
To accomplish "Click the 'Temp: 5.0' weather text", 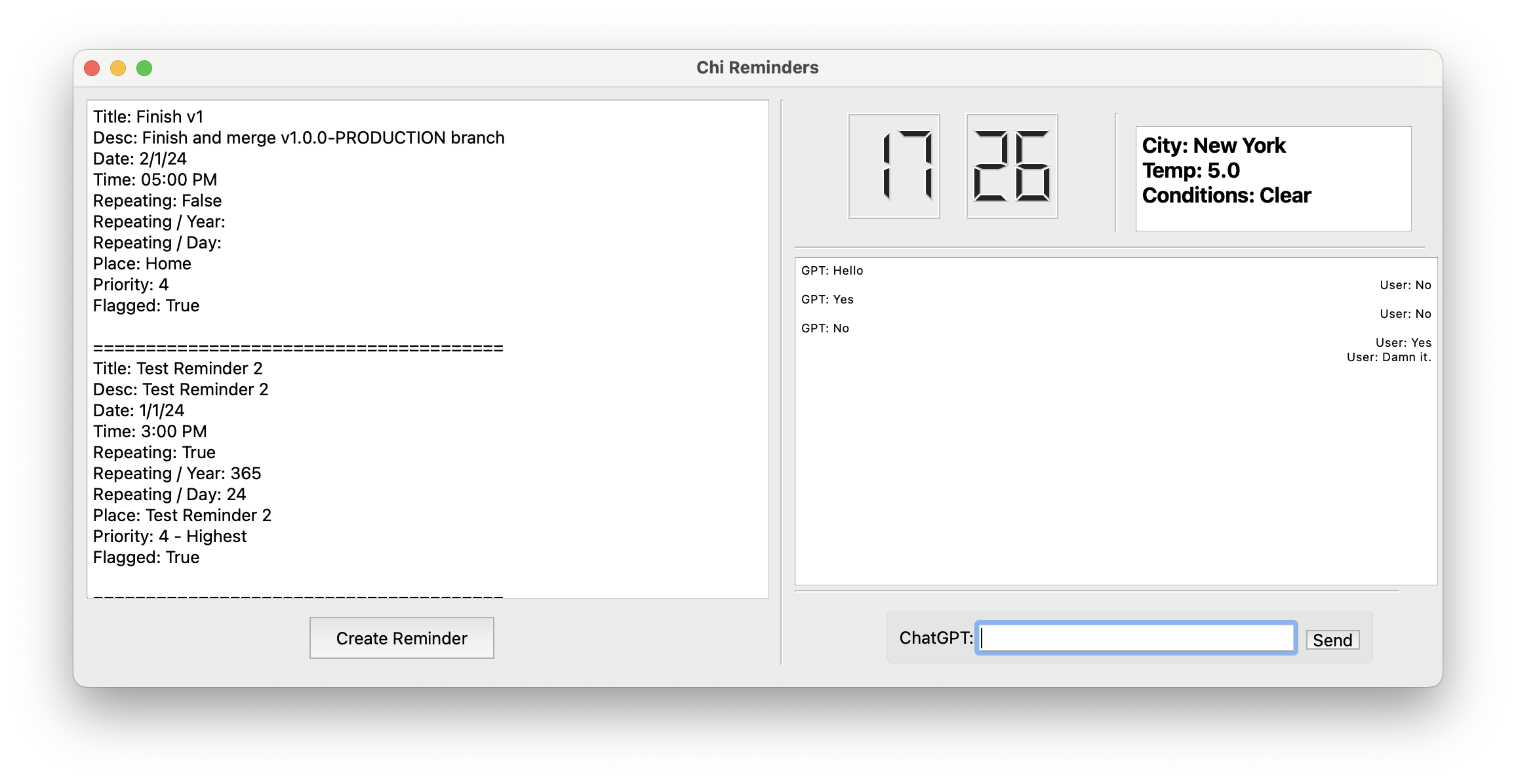I will 1191,170.
